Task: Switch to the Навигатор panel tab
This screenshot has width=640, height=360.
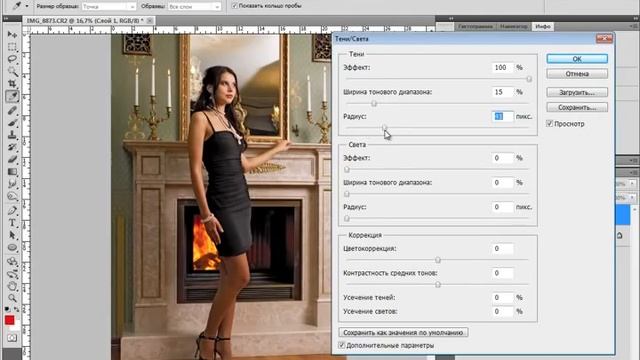Action: 513,27
